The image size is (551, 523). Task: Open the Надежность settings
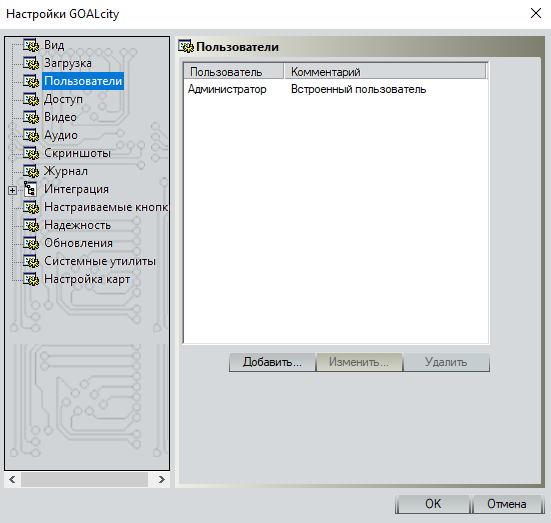point(77,225)
